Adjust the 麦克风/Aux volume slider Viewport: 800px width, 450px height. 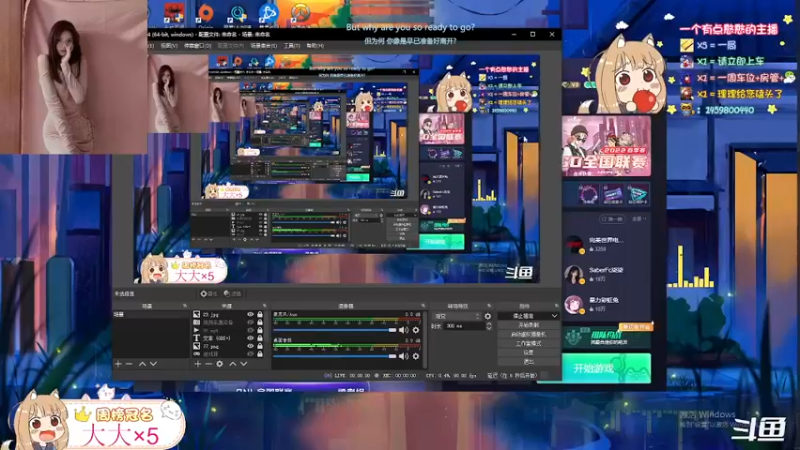[335, 330]
